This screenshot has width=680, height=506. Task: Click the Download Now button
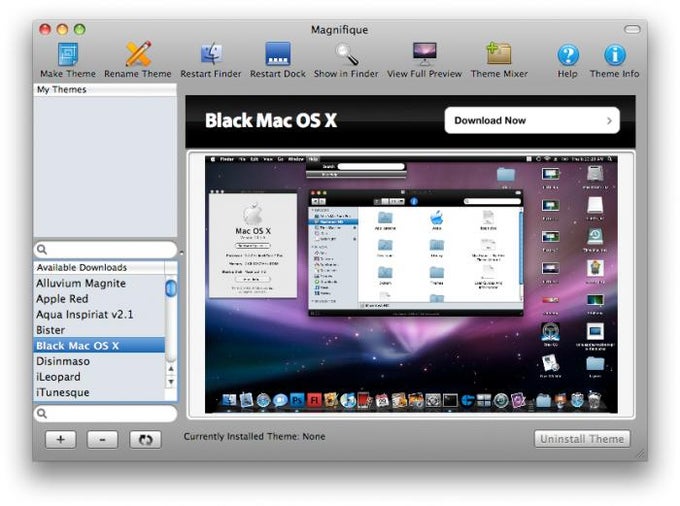point(532,121)
